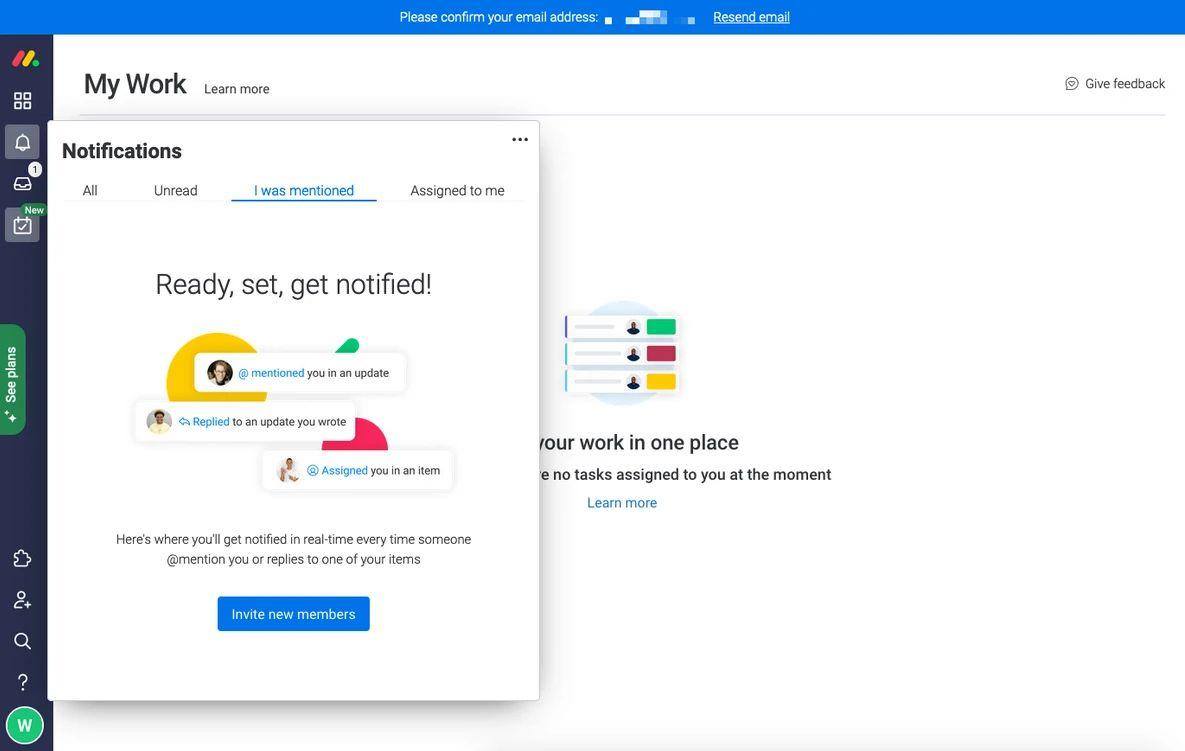Switch to the All notifications tab

point(90,190)
